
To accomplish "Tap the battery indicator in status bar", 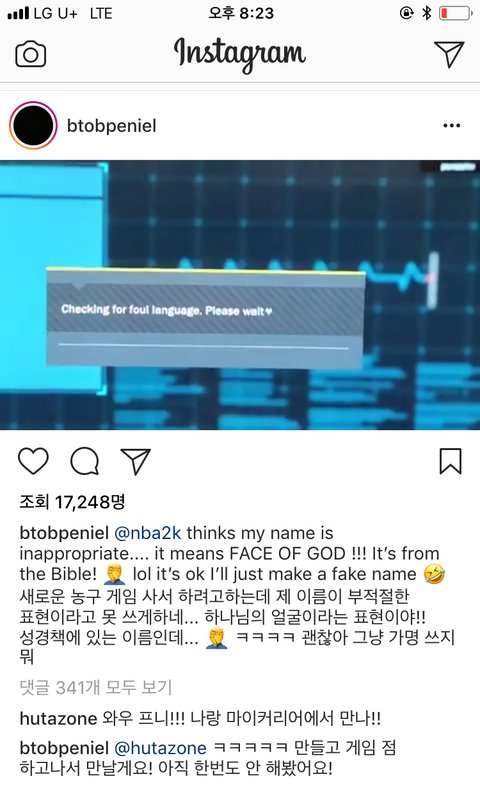I will click(455, 13).
